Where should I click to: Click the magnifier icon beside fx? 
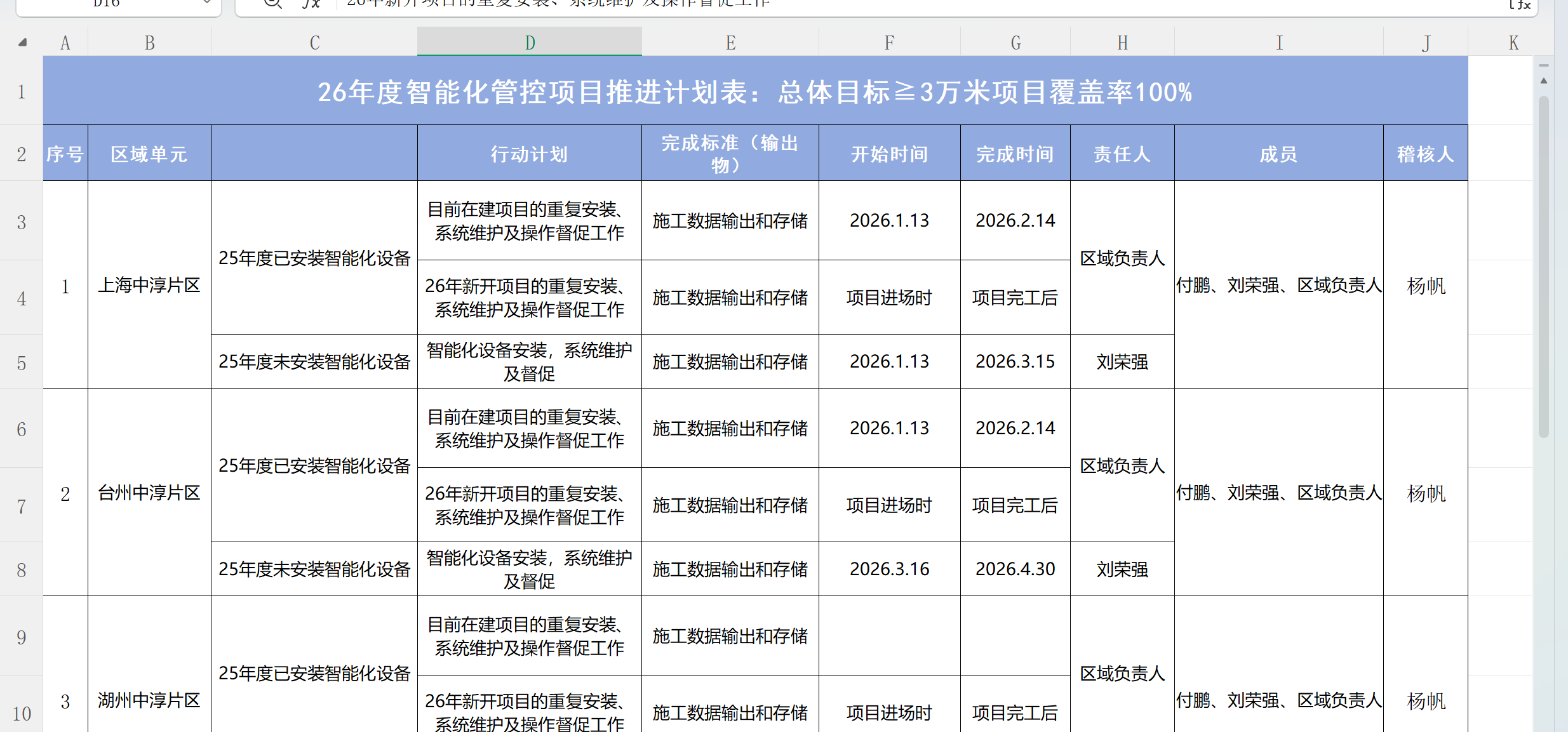272,3
